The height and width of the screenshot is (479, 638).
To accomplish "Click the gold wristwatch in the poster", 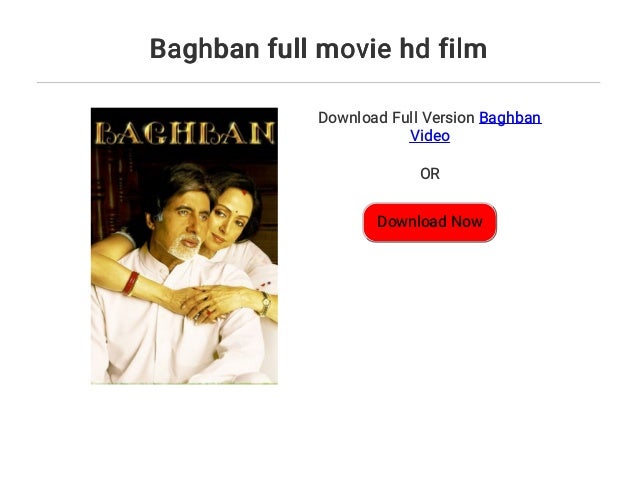I will 265,304.
